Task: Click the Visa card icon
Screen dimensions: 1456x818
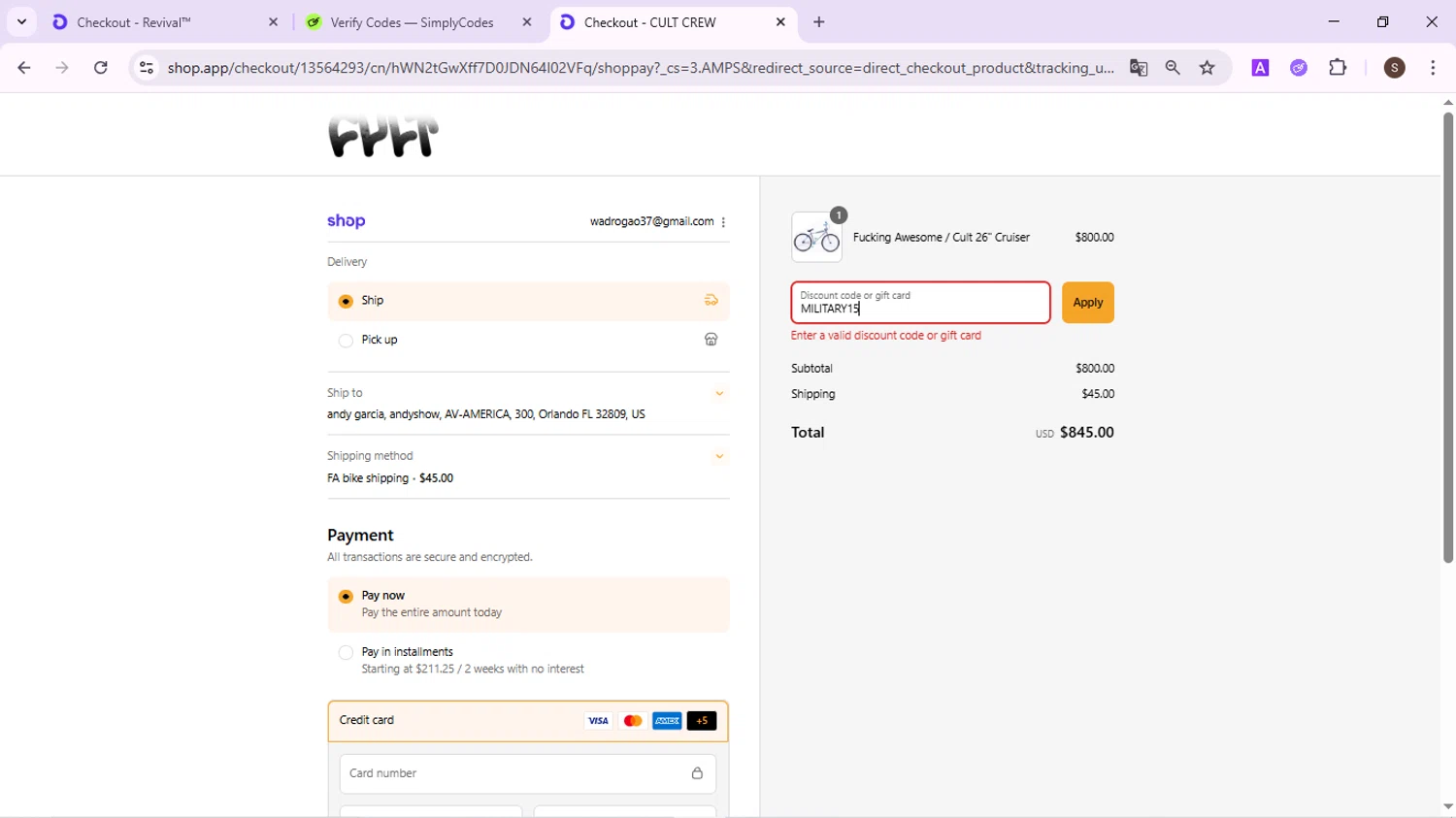Action: click(x=598, y=721)
